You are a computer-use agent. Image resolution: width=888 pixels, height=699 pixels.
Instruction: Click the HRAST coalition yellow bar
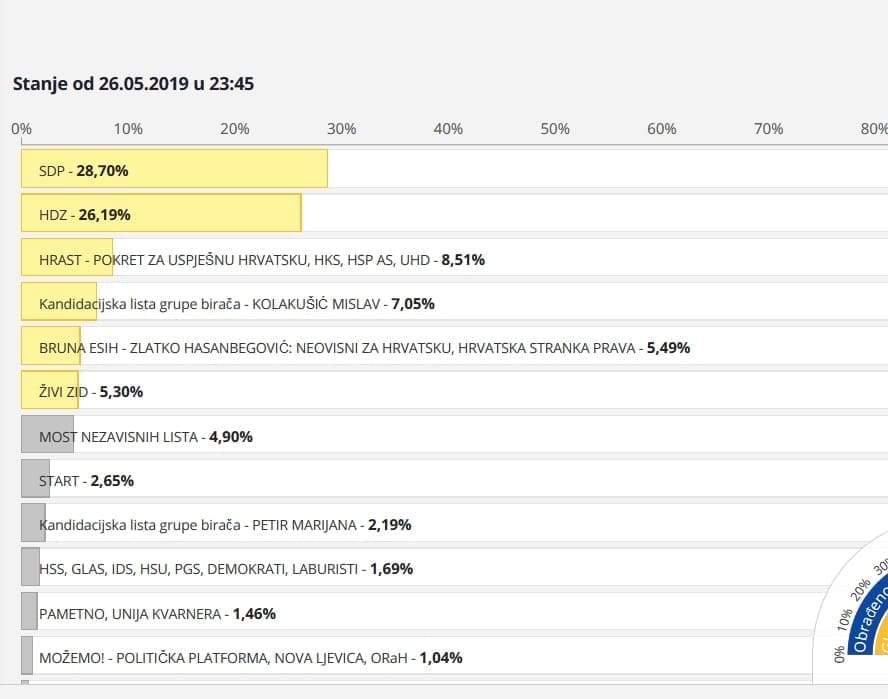(66, 258)
